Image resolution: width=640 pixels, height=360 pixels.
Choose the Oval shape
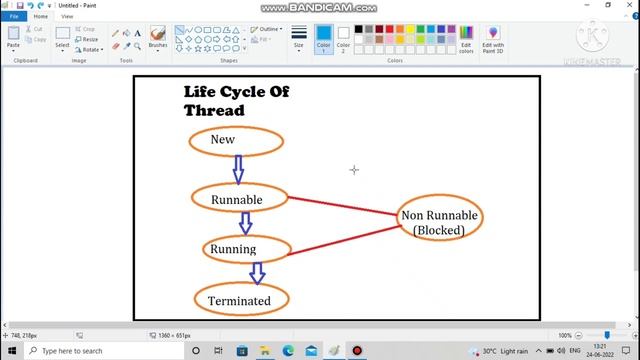point(198,30)
